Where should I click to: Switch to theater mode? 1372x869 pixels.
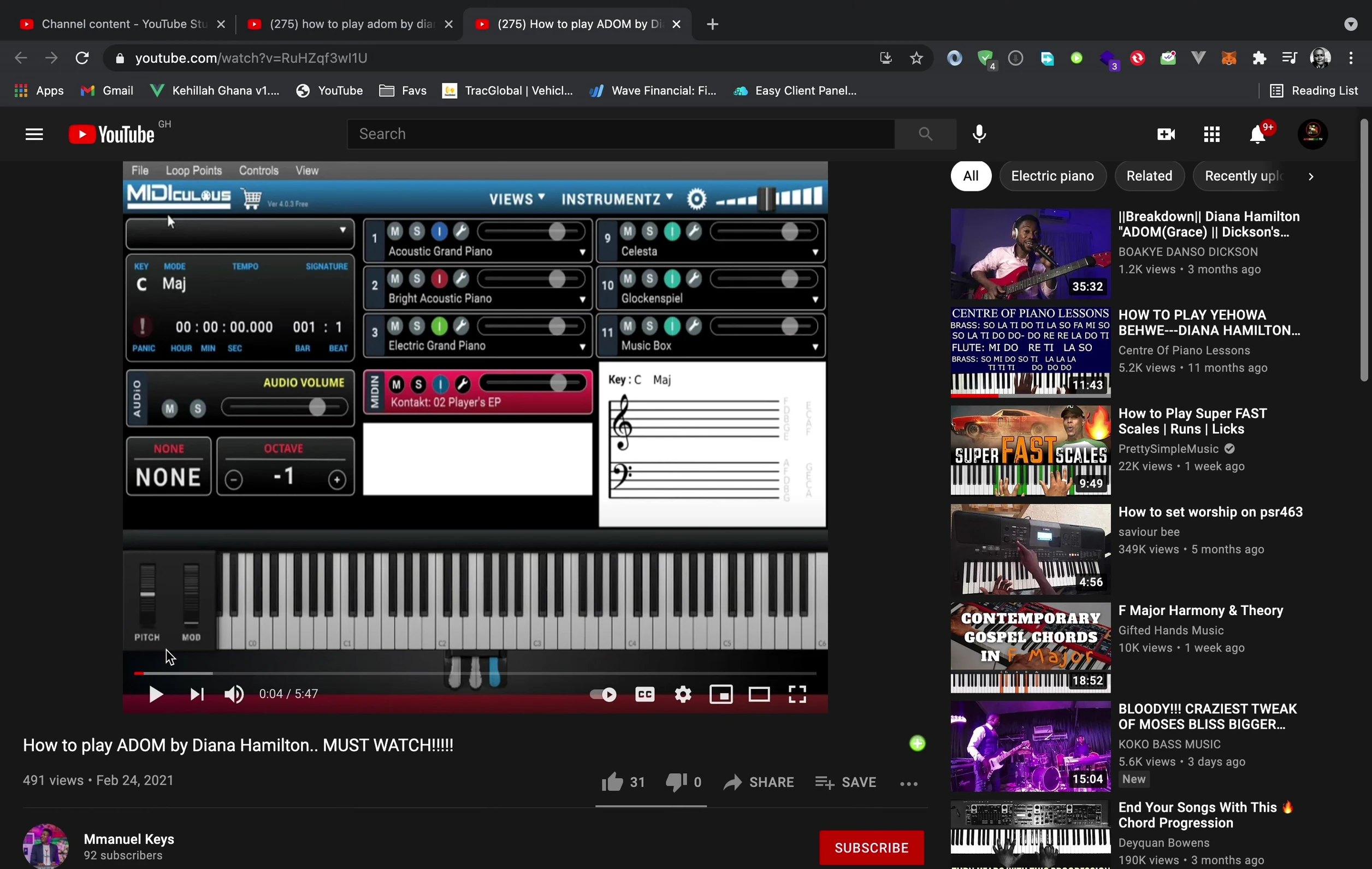[x=759, y=694]
